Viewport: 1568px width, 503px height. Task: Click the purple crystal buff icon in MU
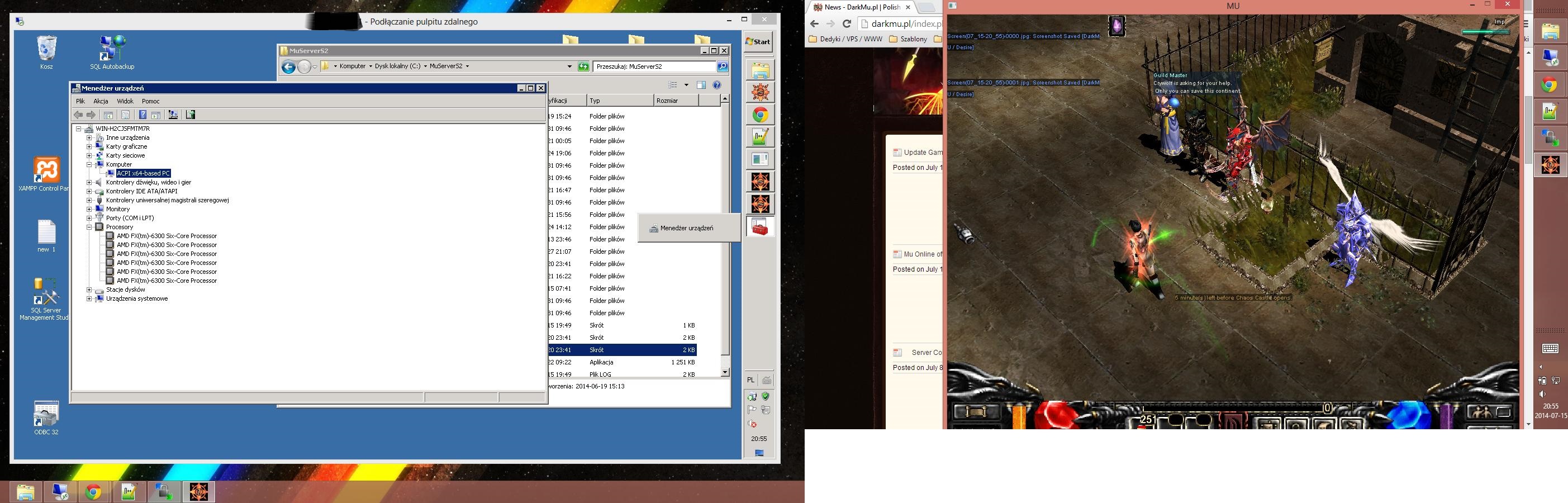coord(1116,26)
